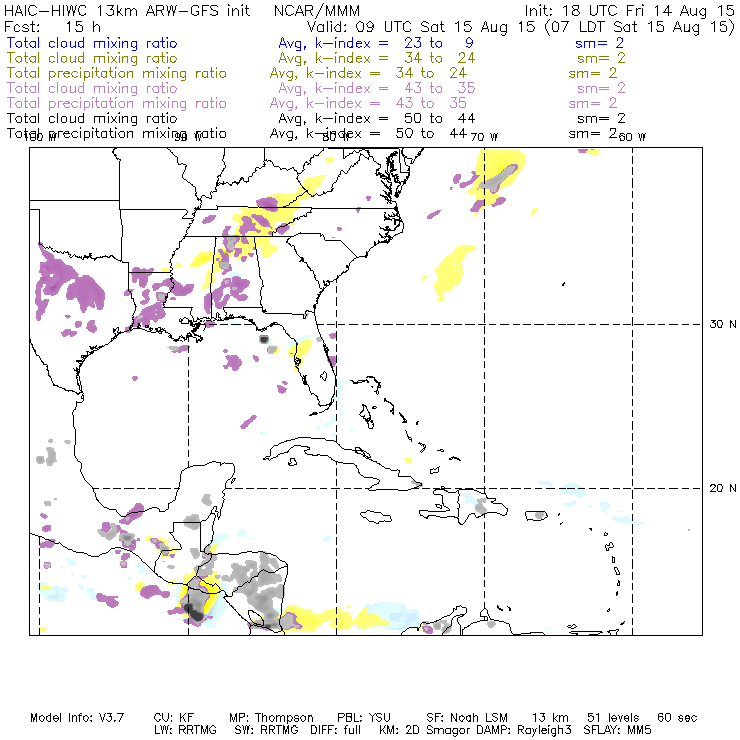This screenshot has height=740, width=740.
Task: Click the olive 'Total precipitation mixing ratio' legend line
Action: click(x=117, y=73)
